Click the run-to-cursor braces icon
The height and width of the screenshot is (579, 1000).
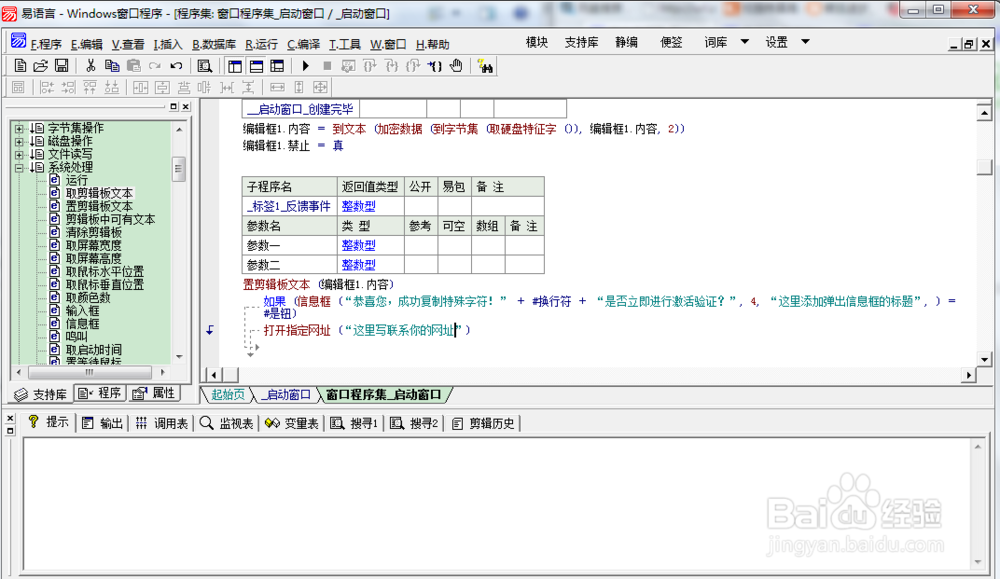[434, 66]
